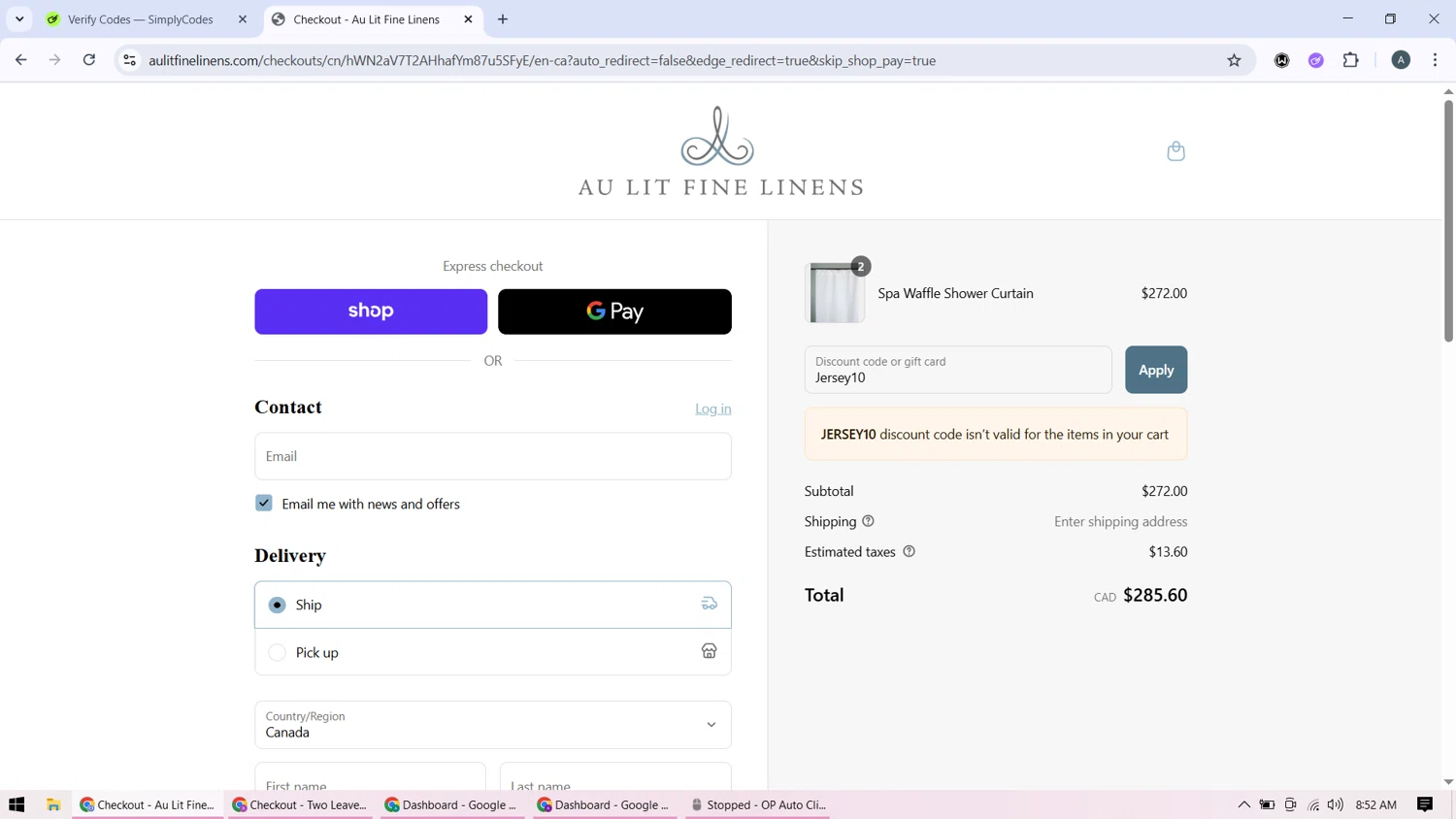Click the store icon in Pick up row
Viewport: 1456px width, 819px height.
tap(710, 652)
